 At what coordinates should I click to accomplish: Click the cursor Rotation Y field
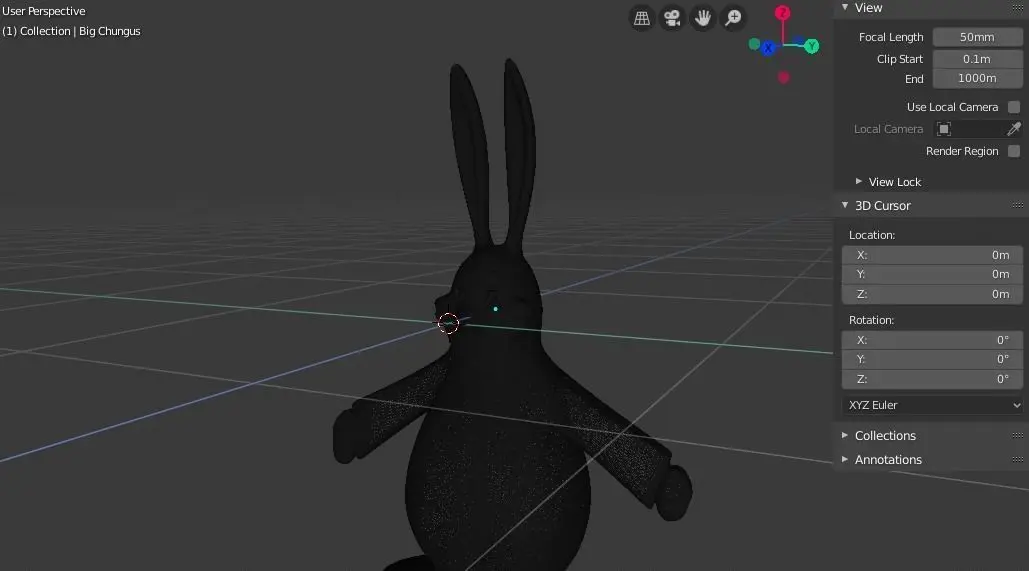point(933,359)
